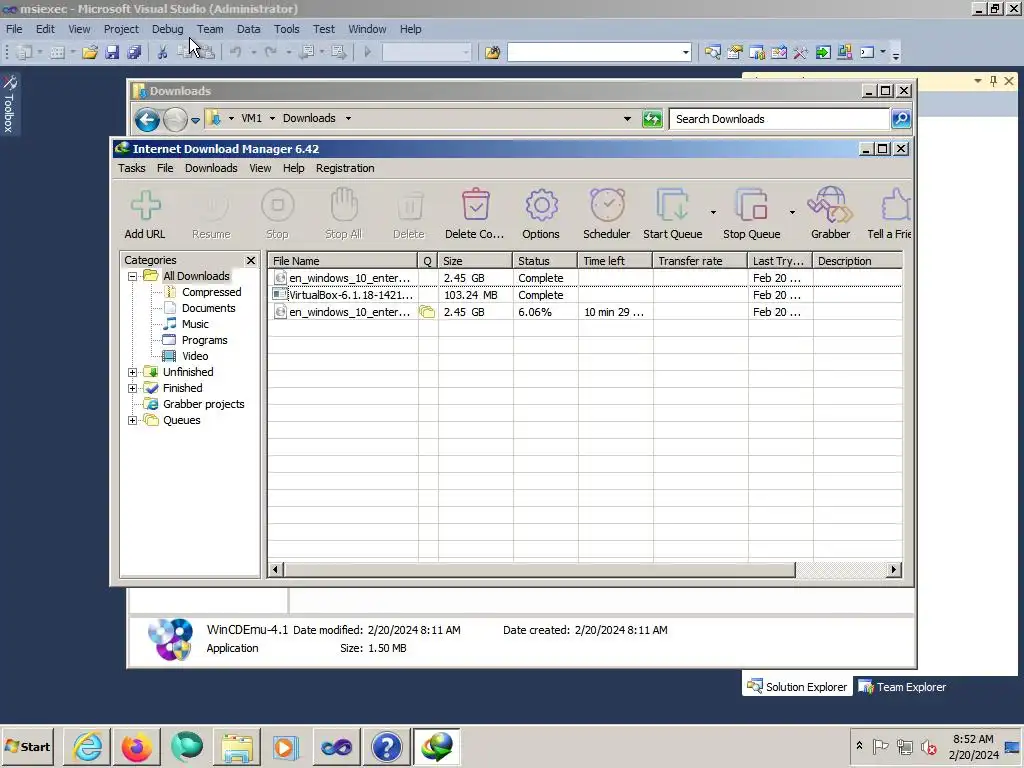Sort by the Size column header
This screenshot has height=768, width=1024.
click(475, 261)
